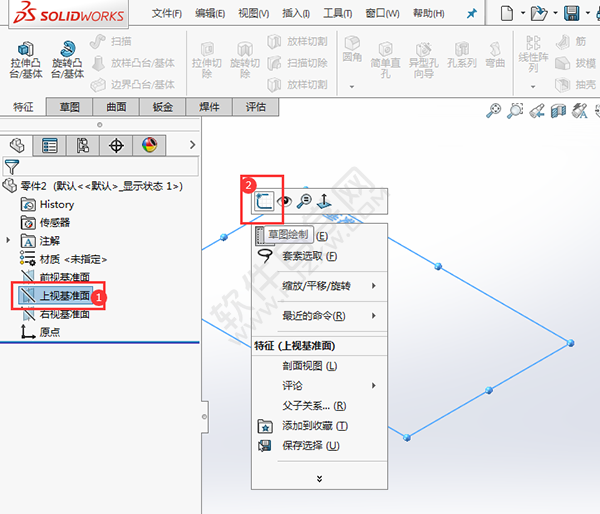Click the Sketch icon in context toolbar
The image size is (600, 514).
(264, 201)
